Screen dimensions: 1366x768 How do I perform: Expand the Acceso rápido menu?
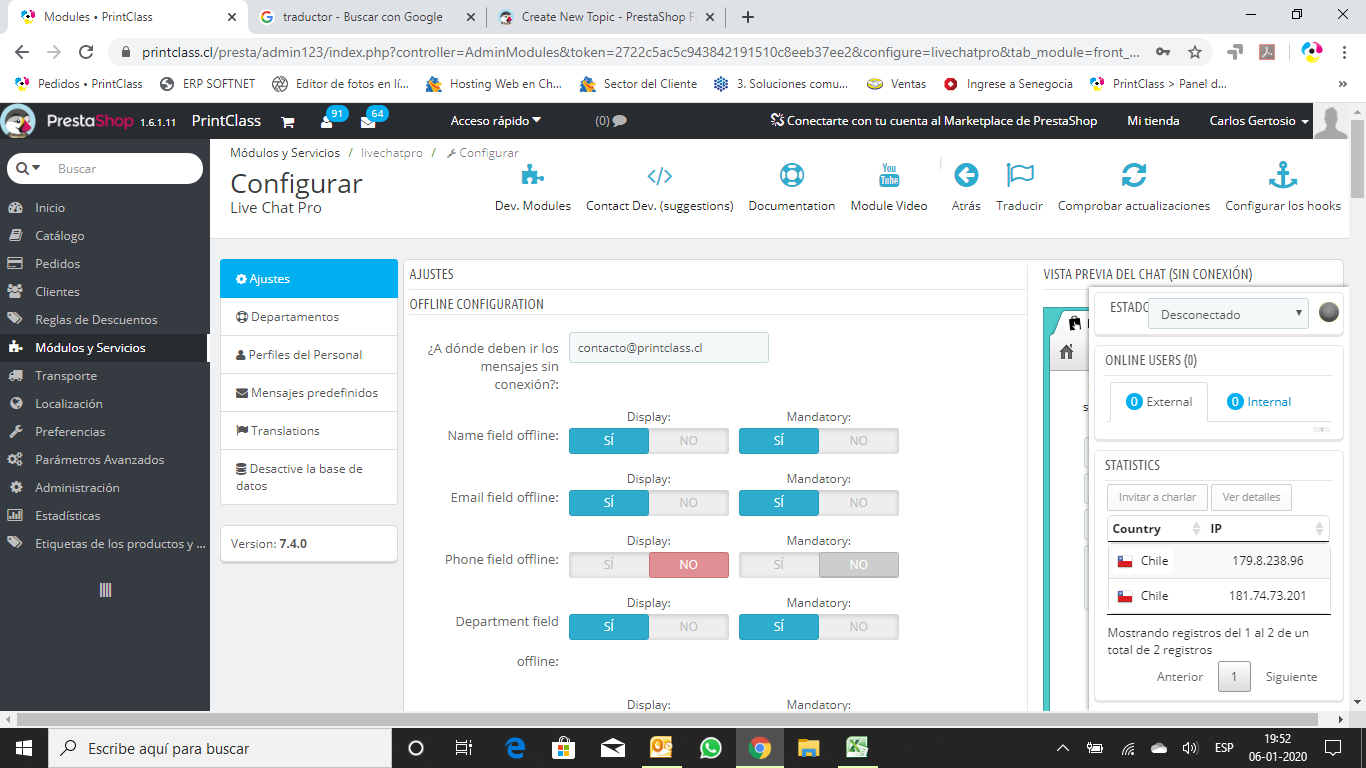(x=496, y=121)
